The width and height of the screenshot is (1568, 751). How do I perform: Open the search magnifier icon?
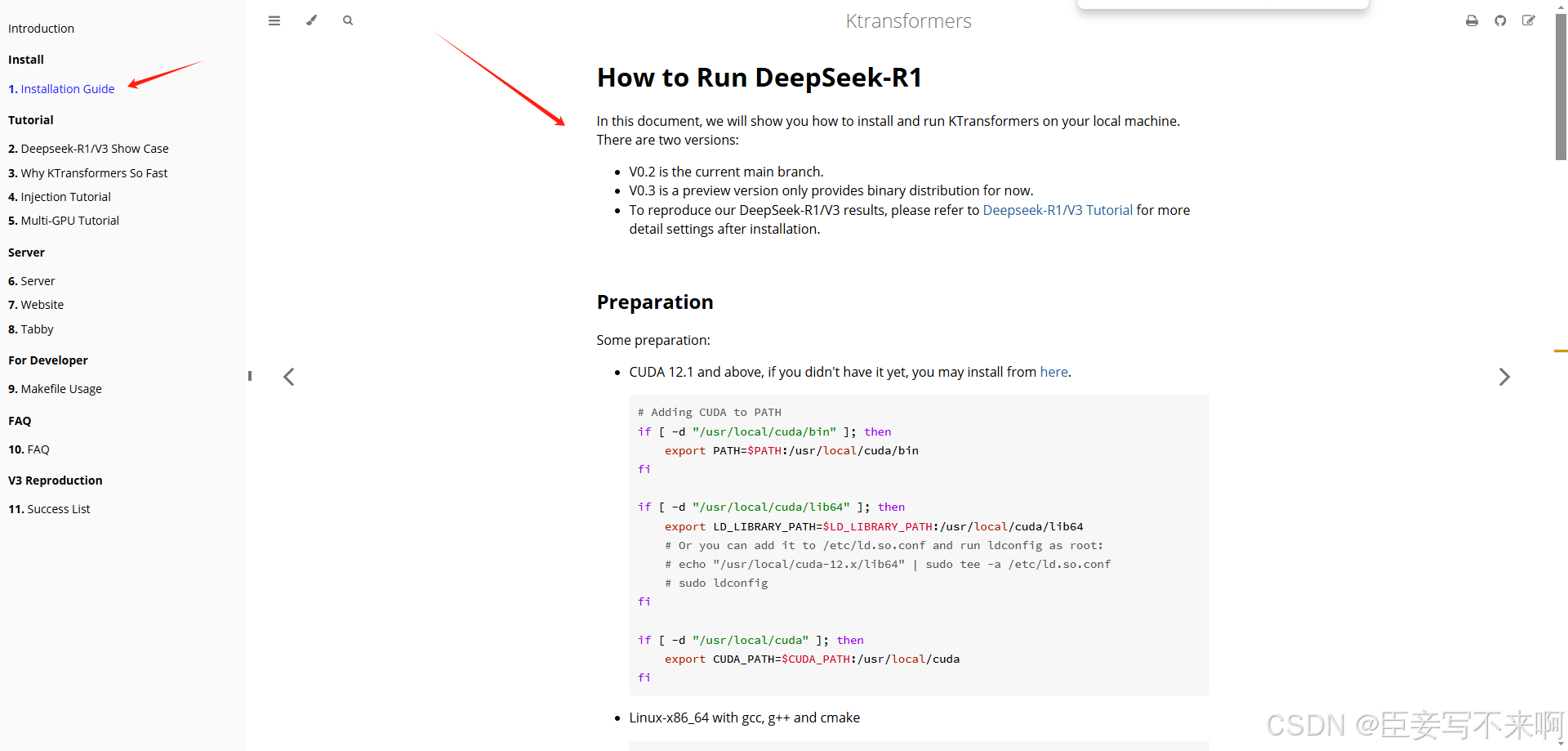pos(348,20)
